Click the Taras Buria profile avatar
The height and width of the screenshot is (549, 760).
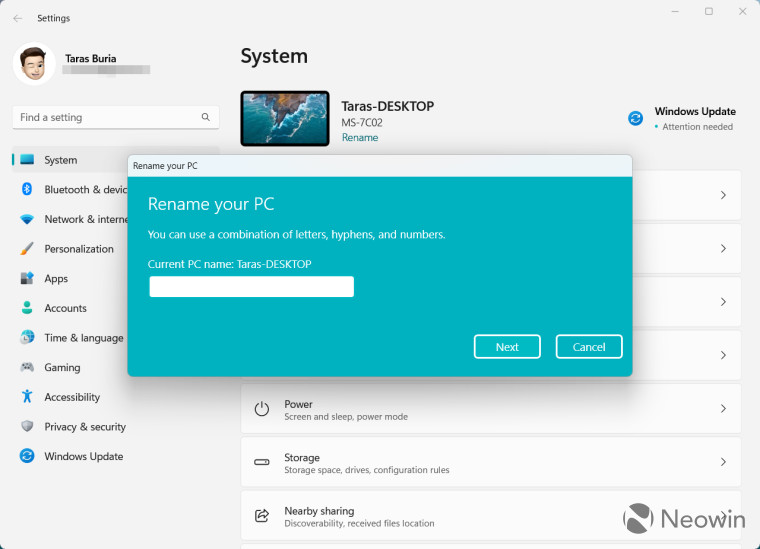34,63
